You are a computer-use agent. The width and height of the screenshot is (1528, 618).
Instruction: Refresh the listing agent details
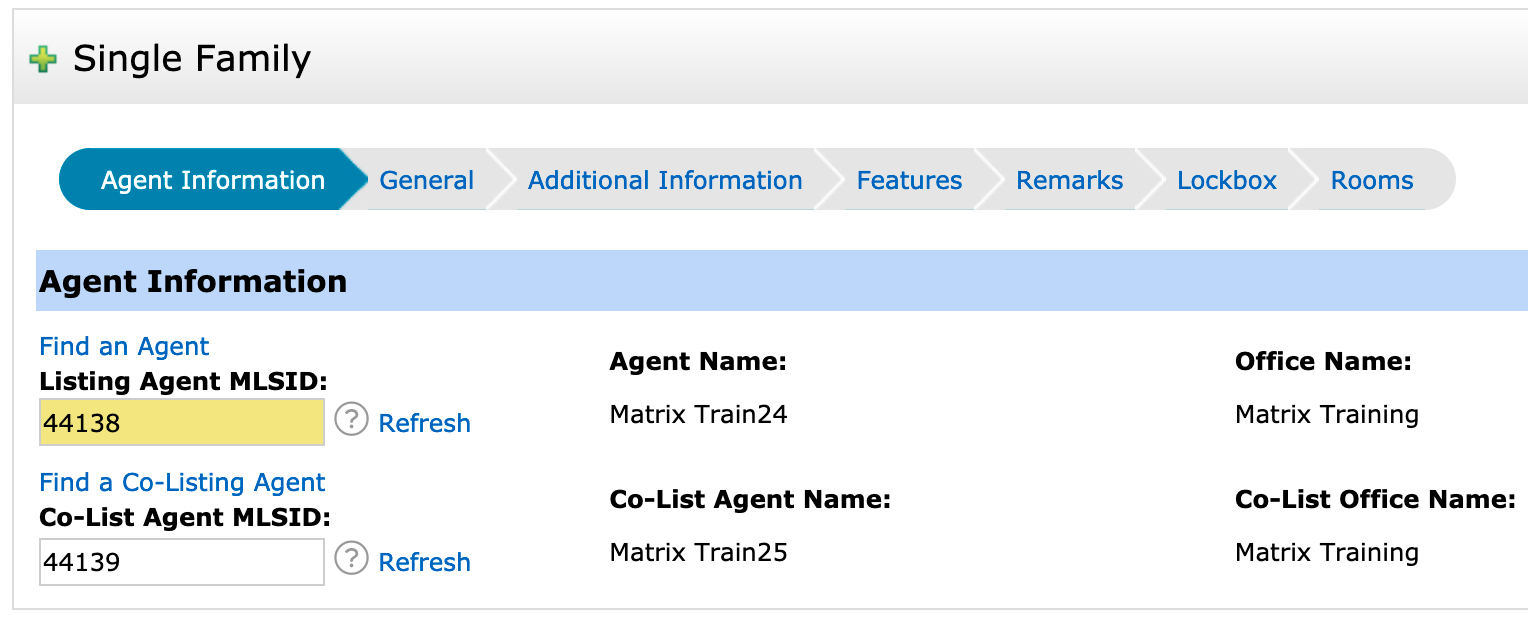pos(424,423)
